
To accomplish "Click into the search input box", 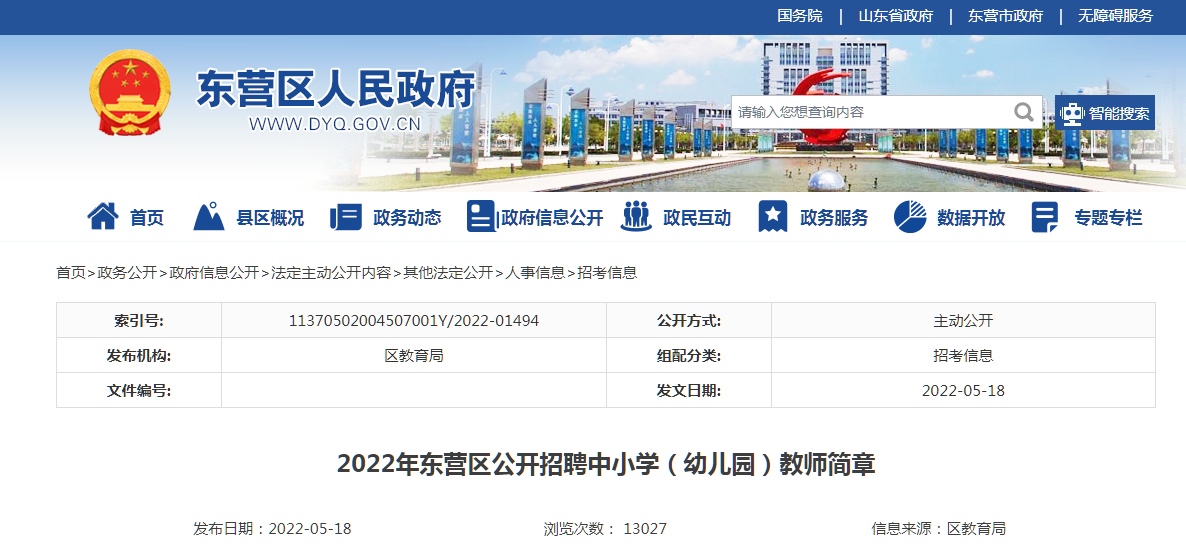I will click(870, 113).
